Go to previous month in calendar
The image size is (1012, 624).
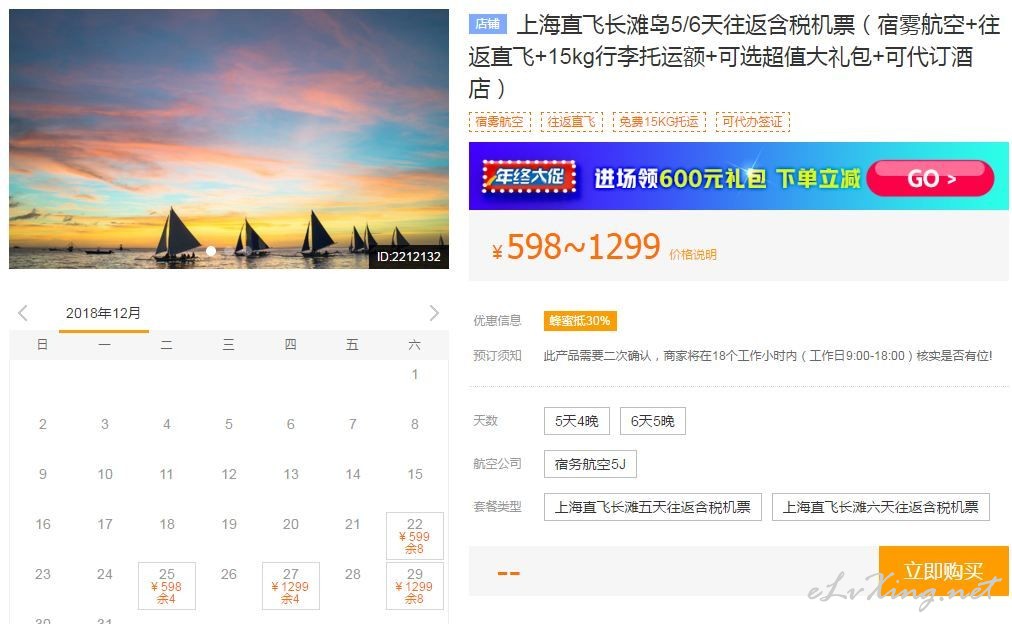point(23,313)
